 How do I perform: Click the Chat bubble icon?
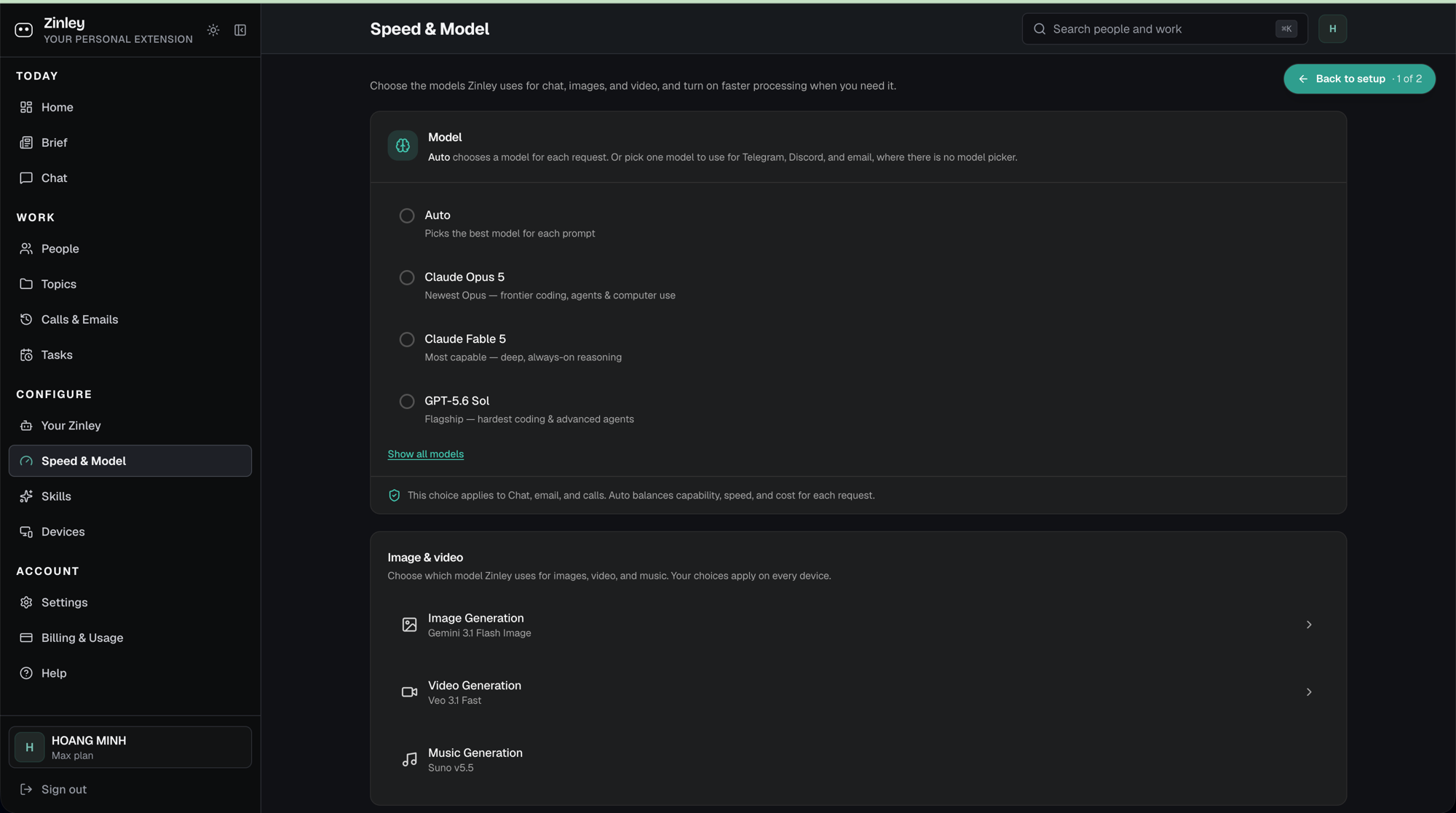(x=26, y=178)
